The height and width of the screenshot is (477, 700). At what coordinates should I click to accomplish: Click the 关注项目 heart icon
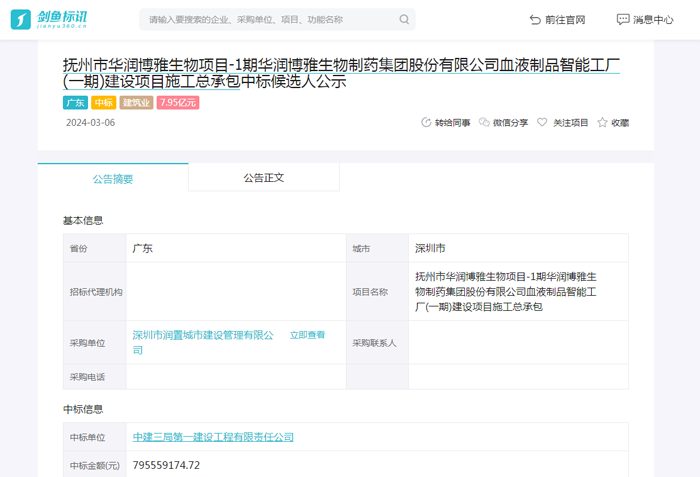pyautogui.click(x=542, y=122)
